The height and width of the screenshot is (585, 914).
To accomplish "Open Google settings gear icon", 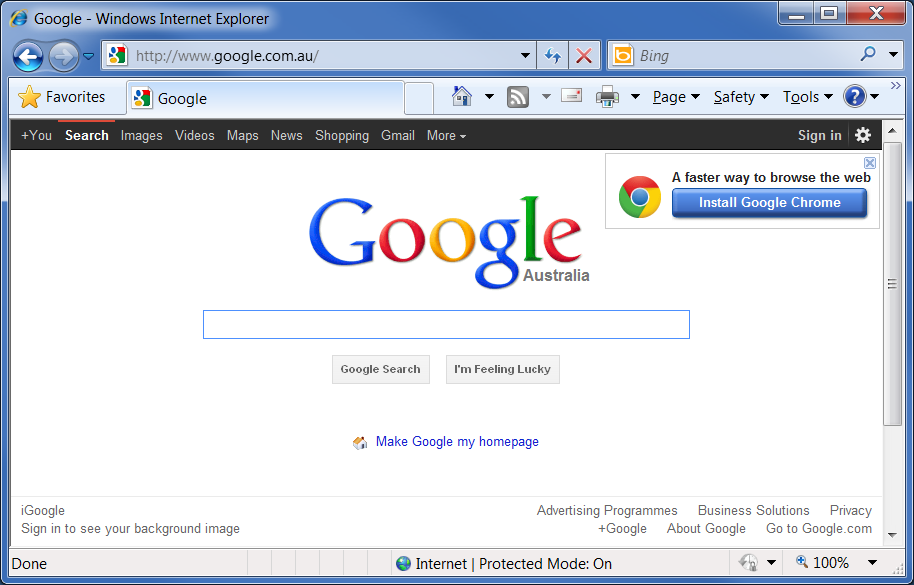I will [863, 135].
